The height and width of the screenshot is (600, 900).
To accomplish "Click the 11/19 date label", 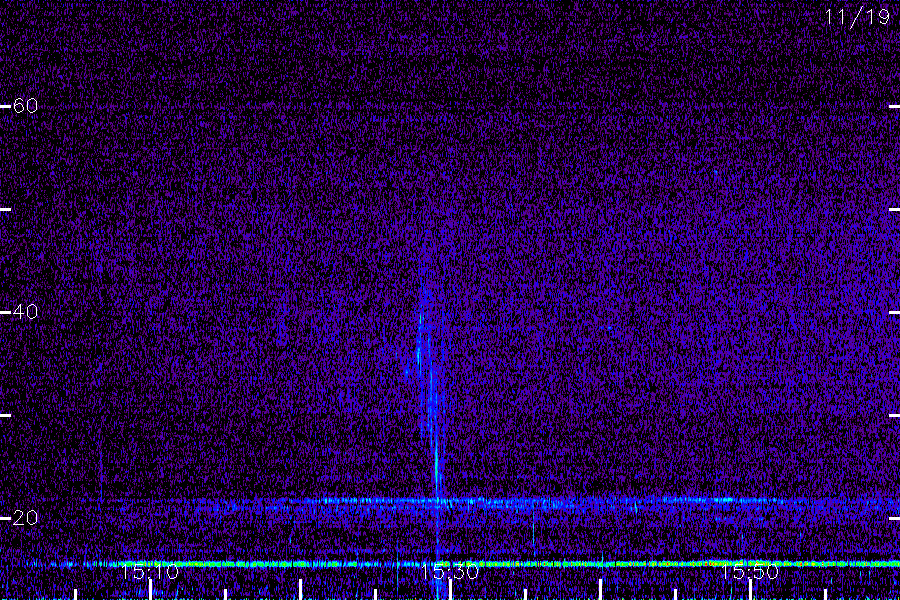I will pyautogui.click(x=857, y=17).
